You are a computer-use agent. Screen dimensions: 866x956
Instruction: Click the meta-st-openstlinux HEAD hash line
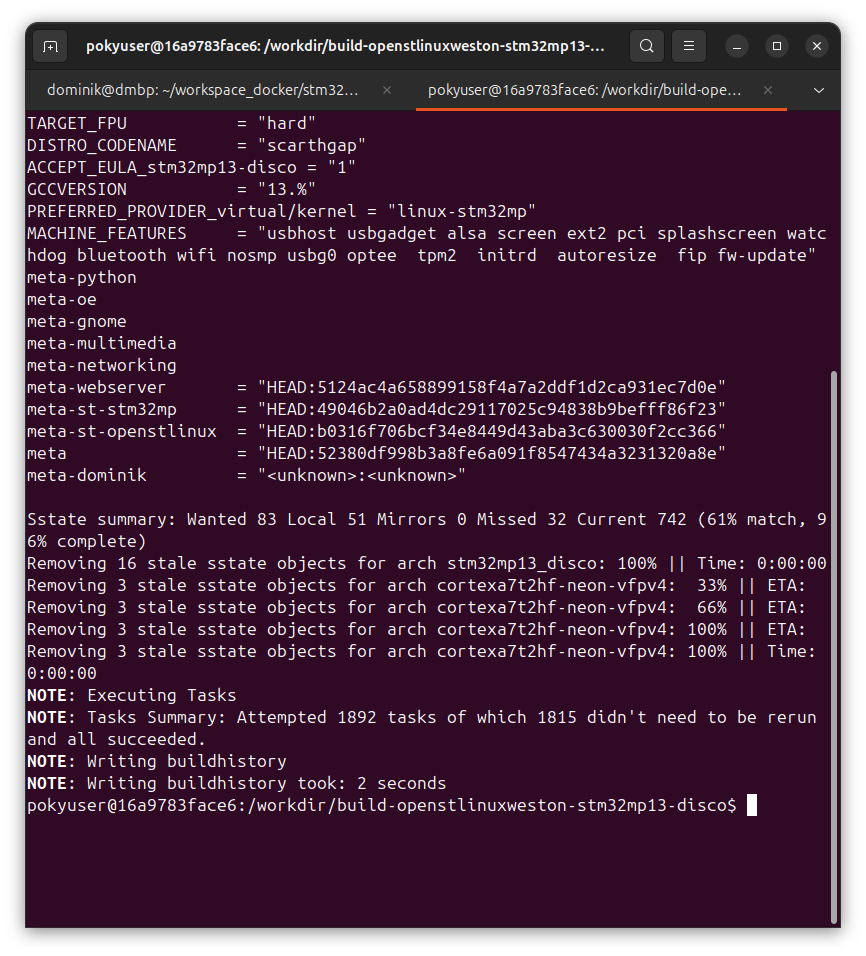click(x=376, y=431)
